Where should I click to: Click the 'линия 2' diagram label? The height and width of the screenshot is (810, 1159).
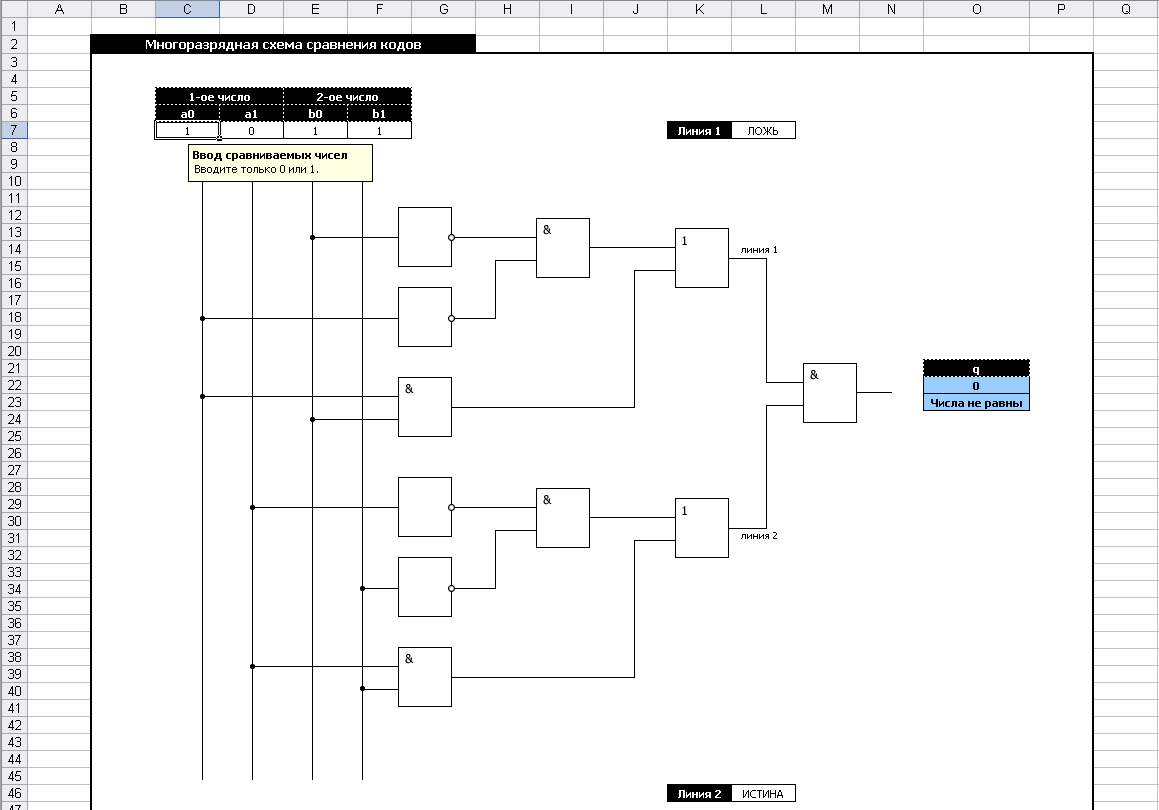point(759,536)
